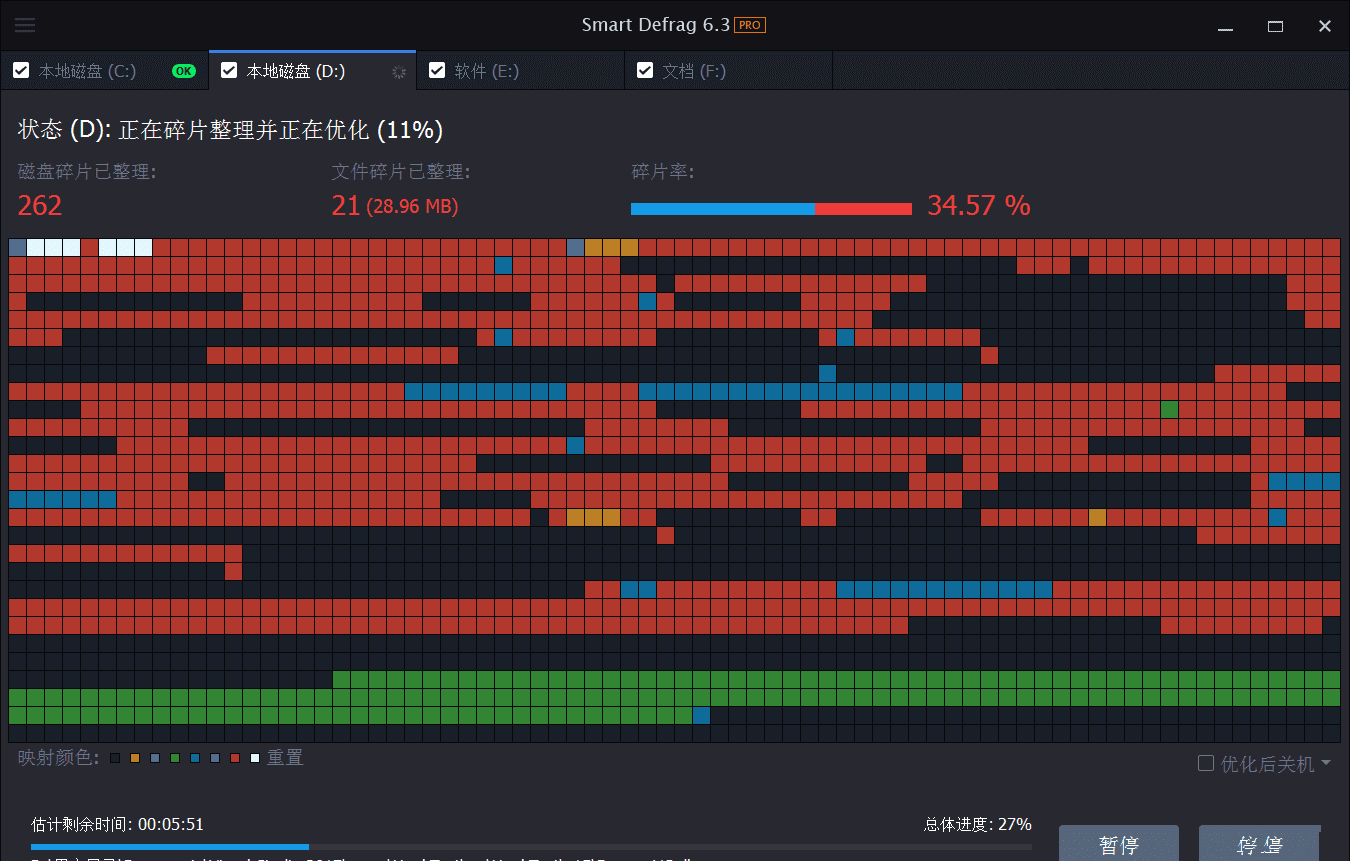This screenshot has width=1350, height=861.
Task: Expand the 优化后关机 dropdown arrow
Action: tap(1326, 764)
